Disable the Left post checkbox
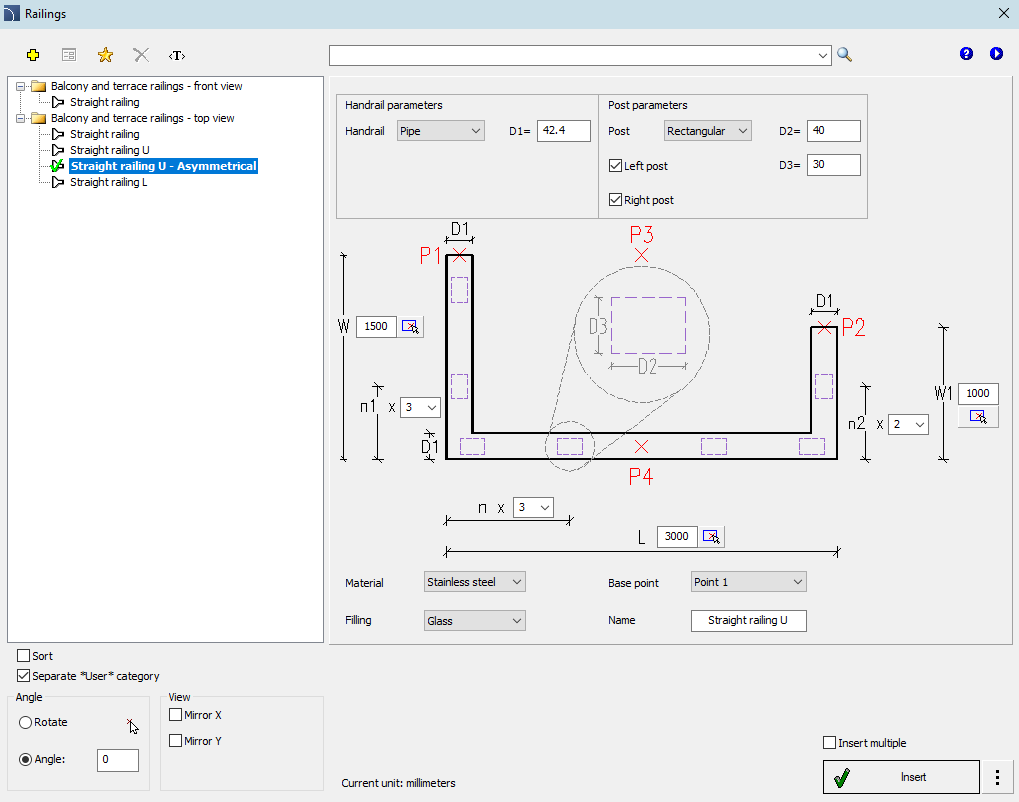The height and width of the screenshot is (802, 1019). coord(616,166)
